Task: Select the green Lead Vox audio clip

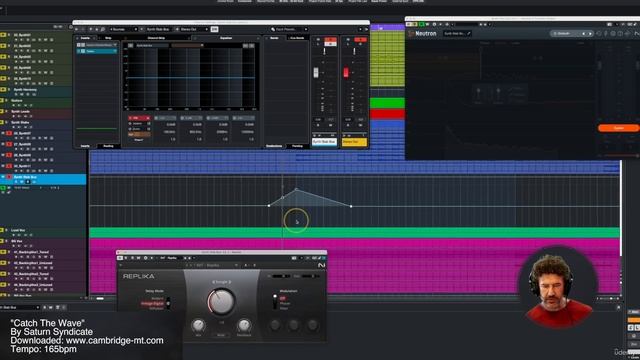Action: pos(354,233)
